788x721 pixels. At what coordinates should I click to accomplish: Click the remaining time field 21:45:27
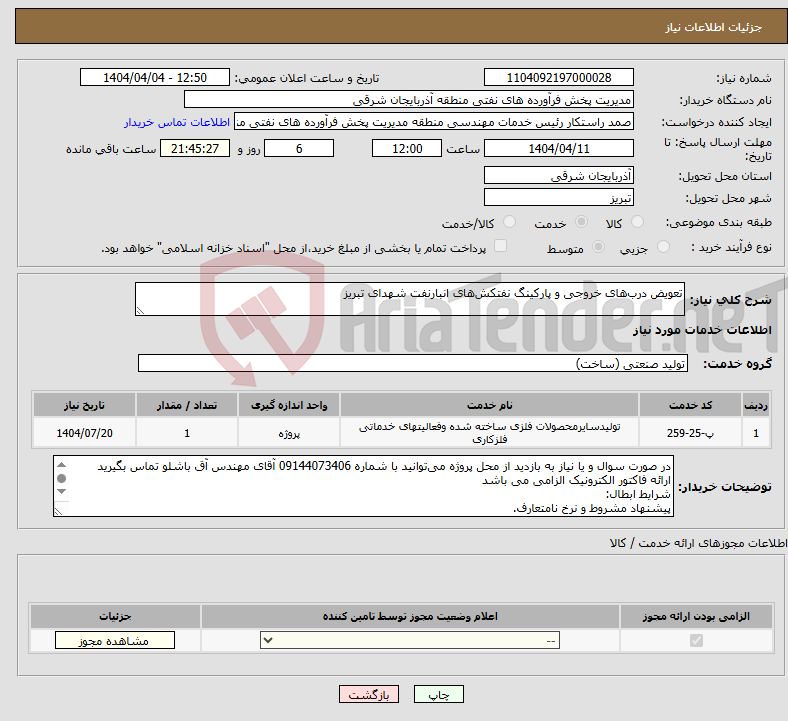[x=195, y=149]
